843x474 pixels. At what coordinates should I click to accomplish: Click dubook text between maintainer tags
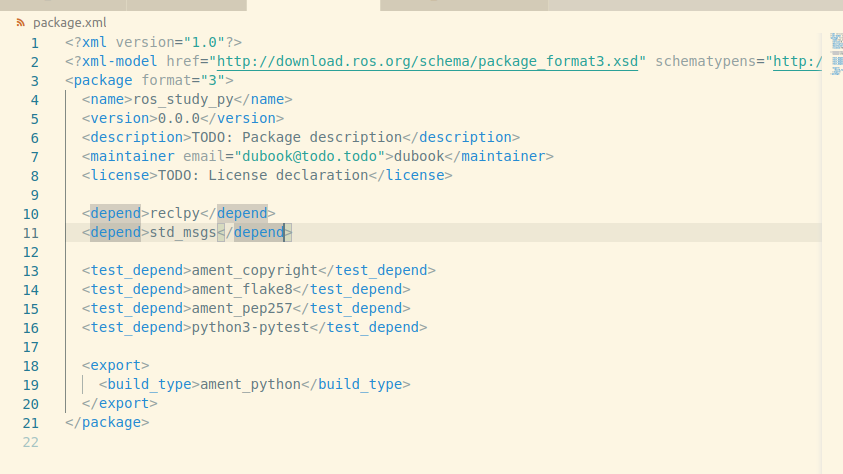point(419,156)
